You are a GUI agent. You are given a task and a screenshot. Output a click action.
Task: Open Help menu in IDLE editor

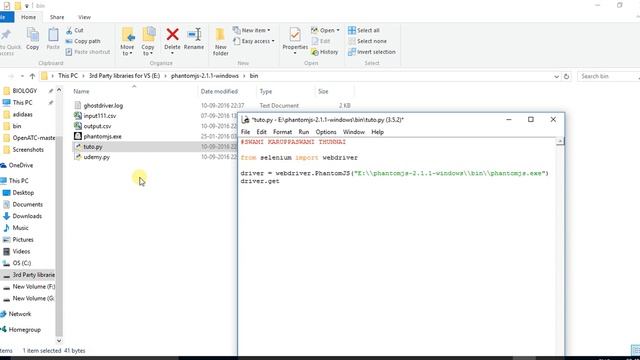tap(377, 132)
